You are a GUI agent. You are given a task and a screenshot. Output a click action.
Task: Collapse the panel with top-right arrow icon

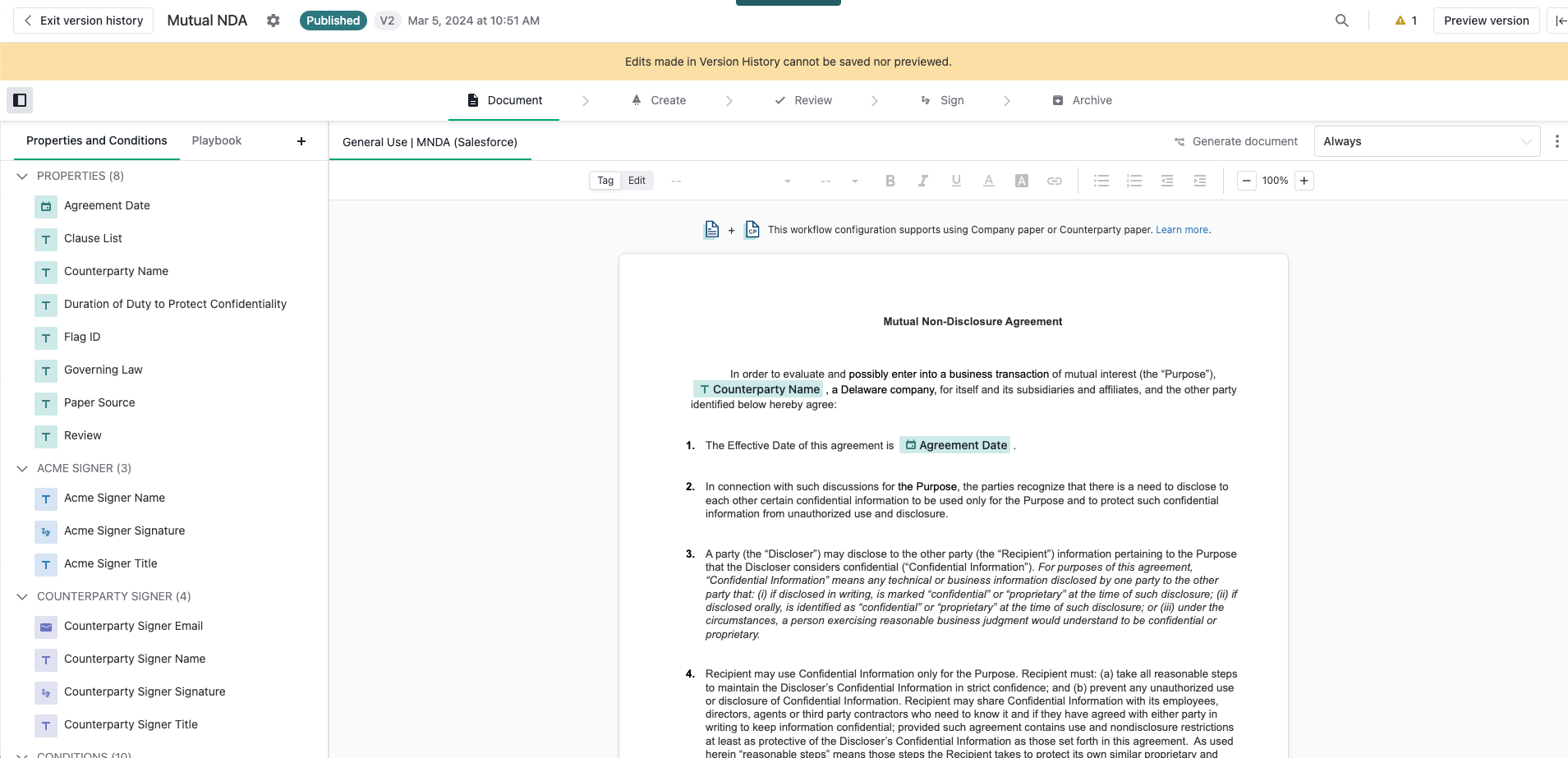point(1559,21)
